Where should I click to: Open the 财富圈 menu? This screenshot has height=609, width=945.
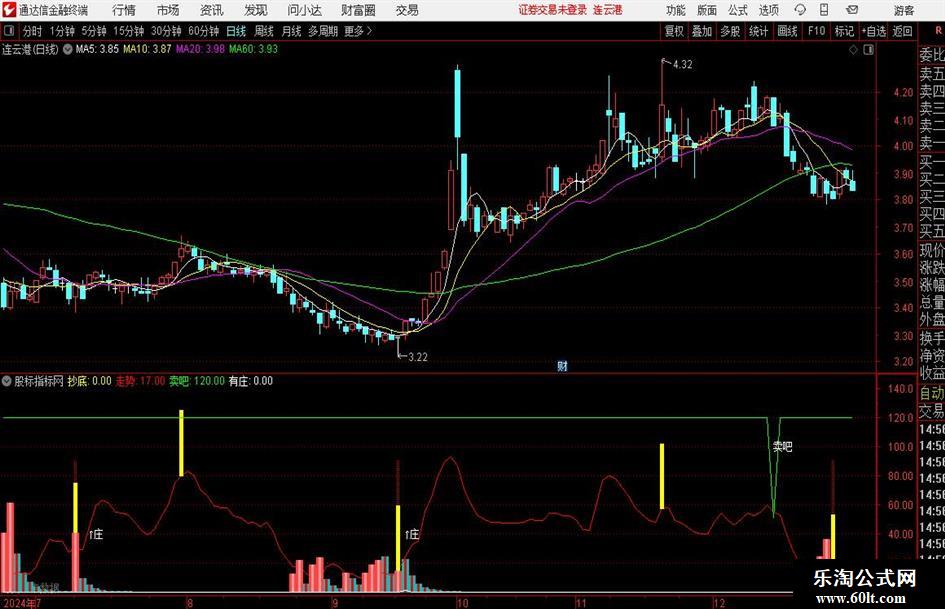[358, 10]
